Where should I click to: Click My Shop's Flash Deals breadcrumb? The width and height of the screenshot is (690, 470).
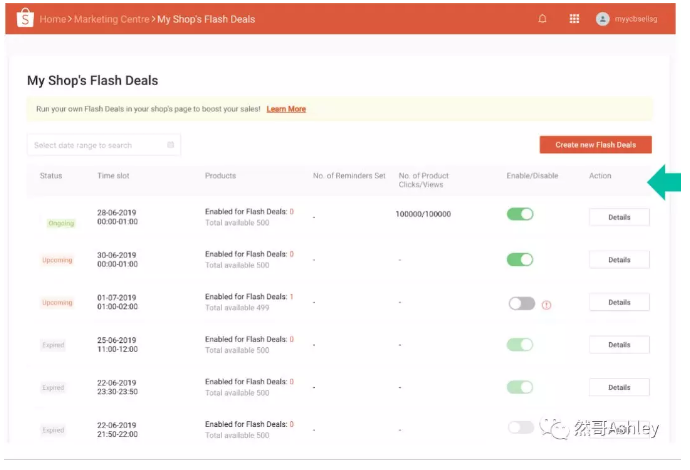(206, 19)
